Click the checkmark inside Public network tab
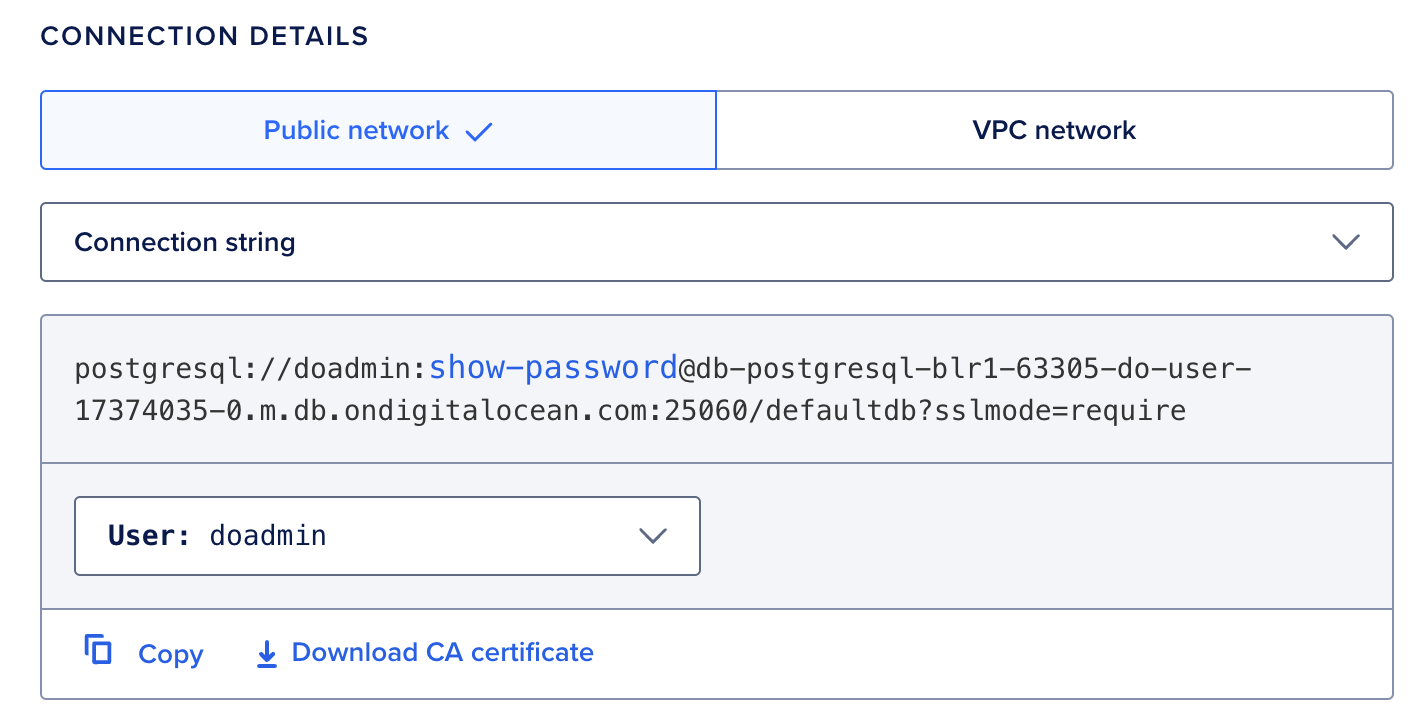The height and width of the screenshot is (722, 1422). tap(480, 130)
